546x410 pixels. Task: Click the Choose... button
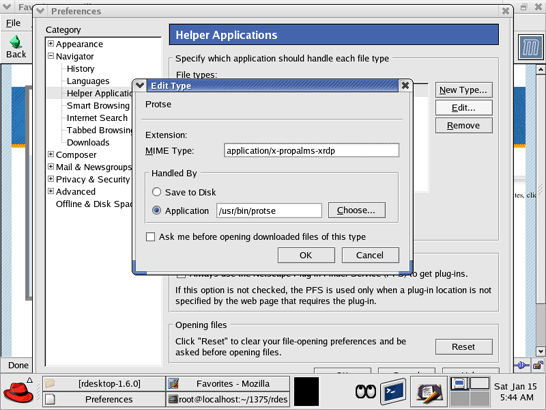(x=357, y=210)
